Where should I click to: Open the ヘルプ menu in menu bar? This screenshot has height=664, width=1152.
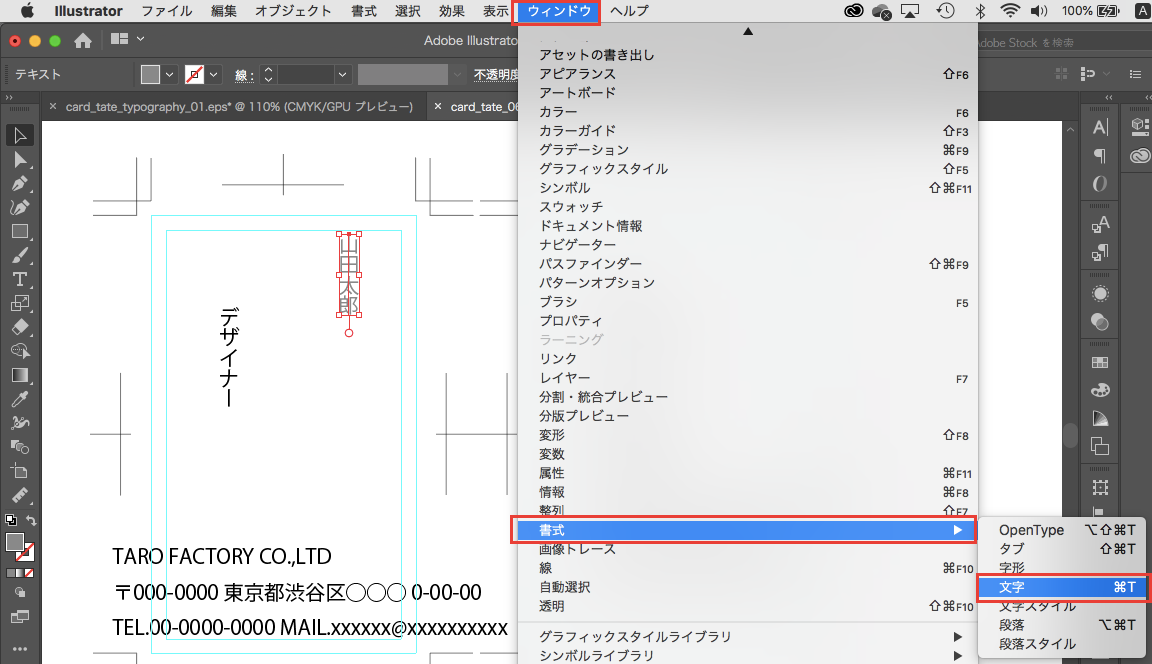629,11
